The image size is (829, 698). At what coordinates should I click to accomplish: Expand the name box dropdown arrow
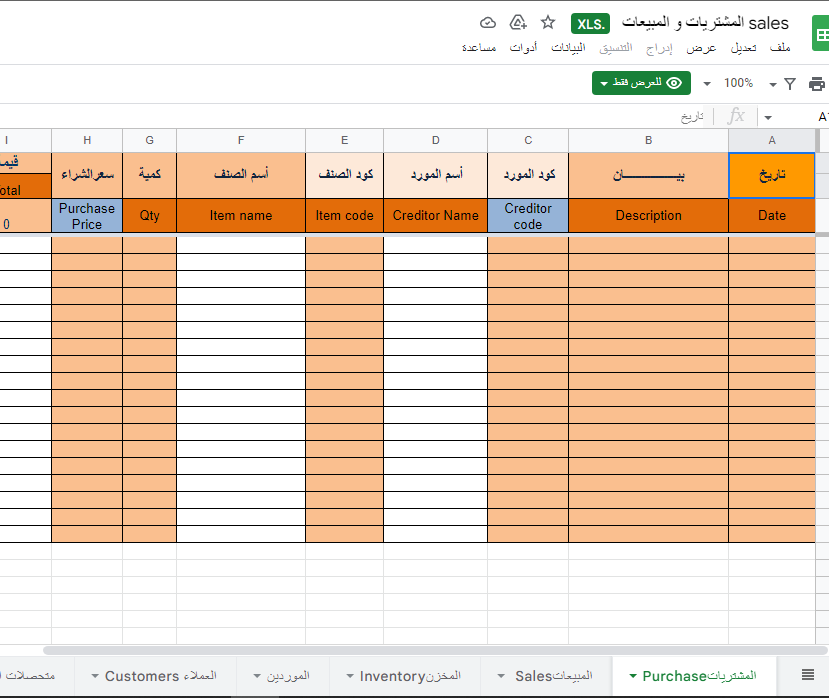(x=767, y=117)
